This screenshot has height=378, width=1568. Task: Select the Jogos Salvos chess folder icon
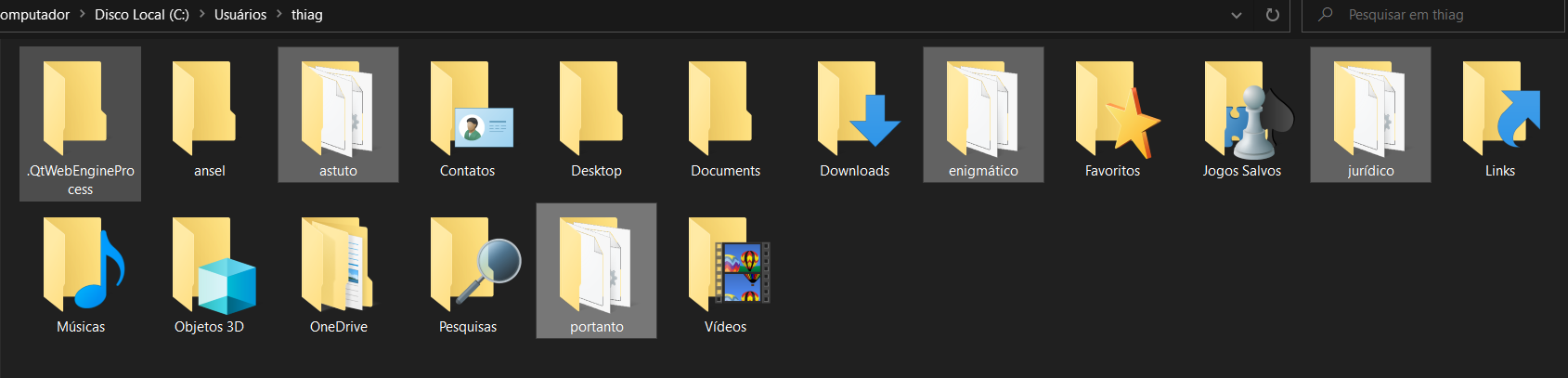pyautogui.click(x=1249, y=108)
